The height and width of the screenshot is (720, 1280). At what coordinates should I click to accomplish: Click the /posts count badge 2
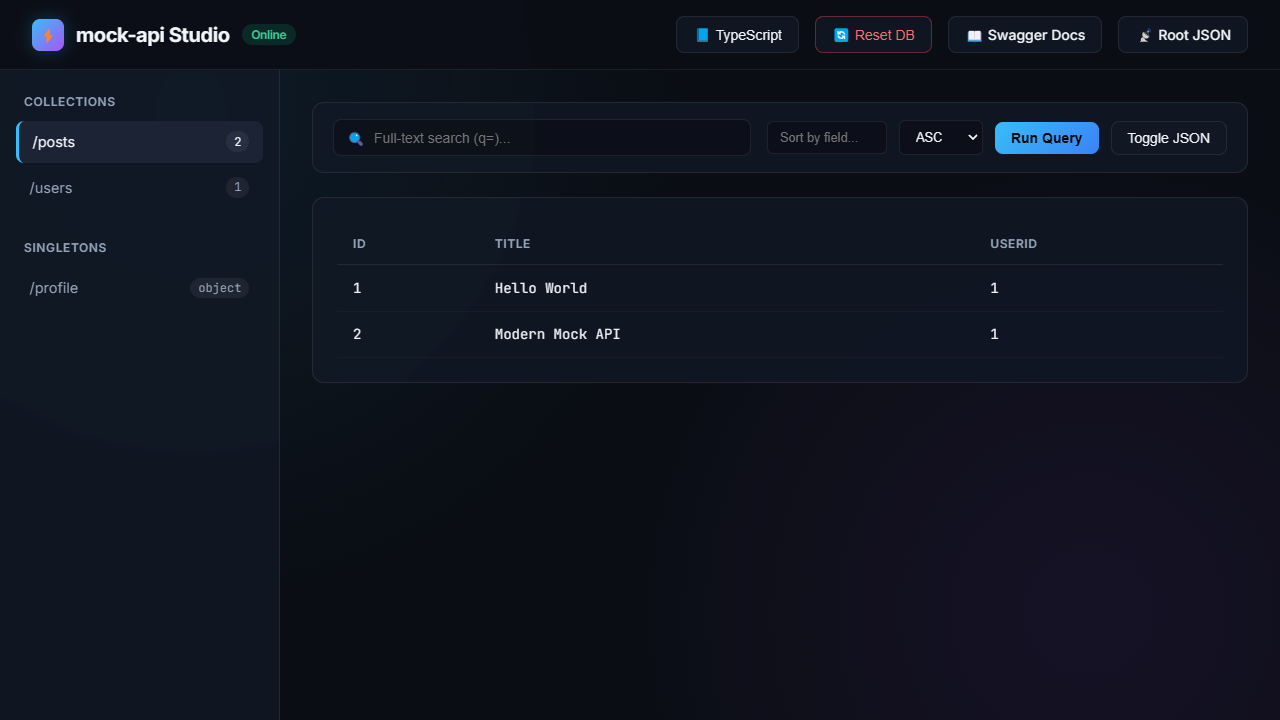pos(237,142)
